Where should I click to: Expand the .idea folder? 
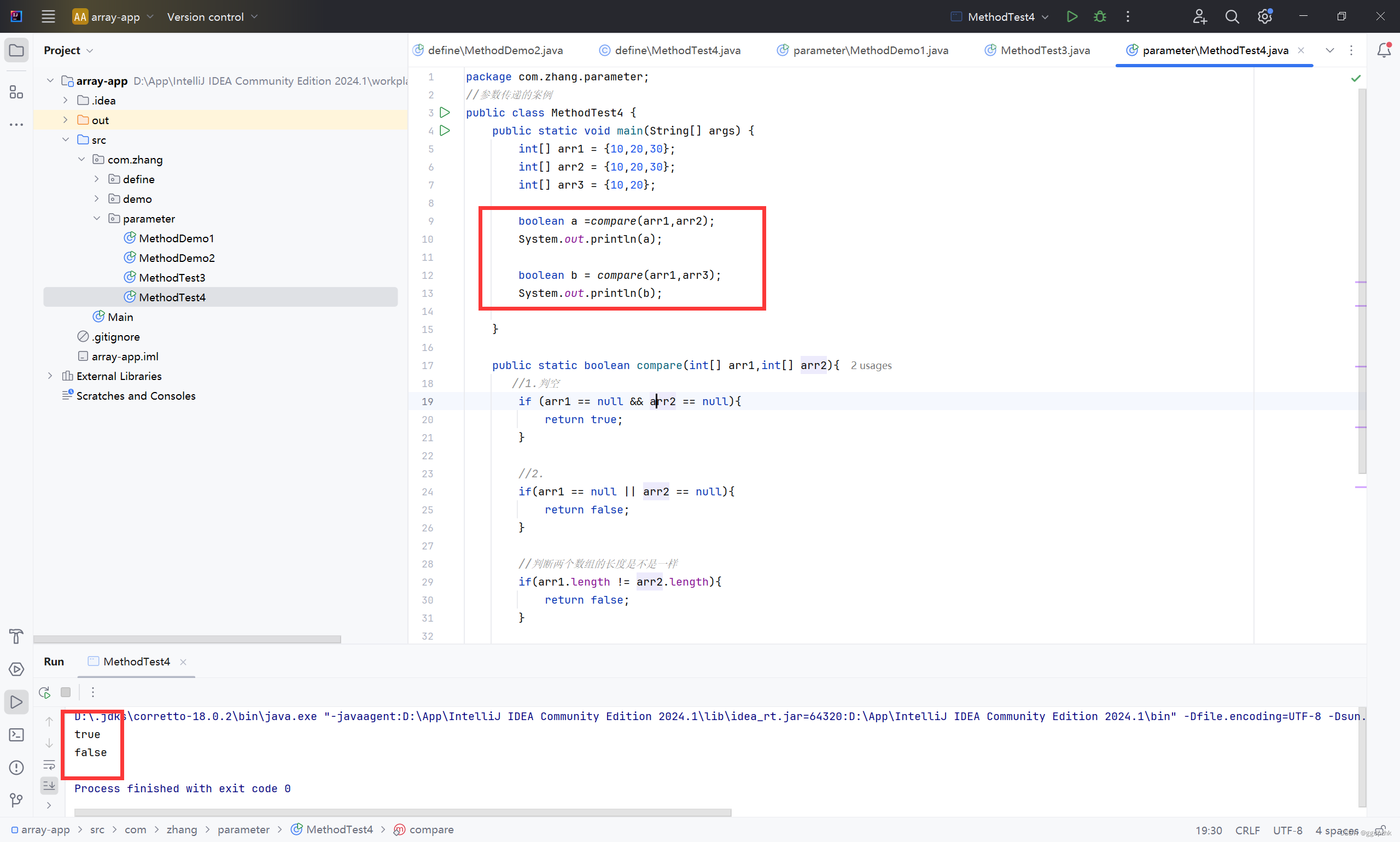(65, 101)
